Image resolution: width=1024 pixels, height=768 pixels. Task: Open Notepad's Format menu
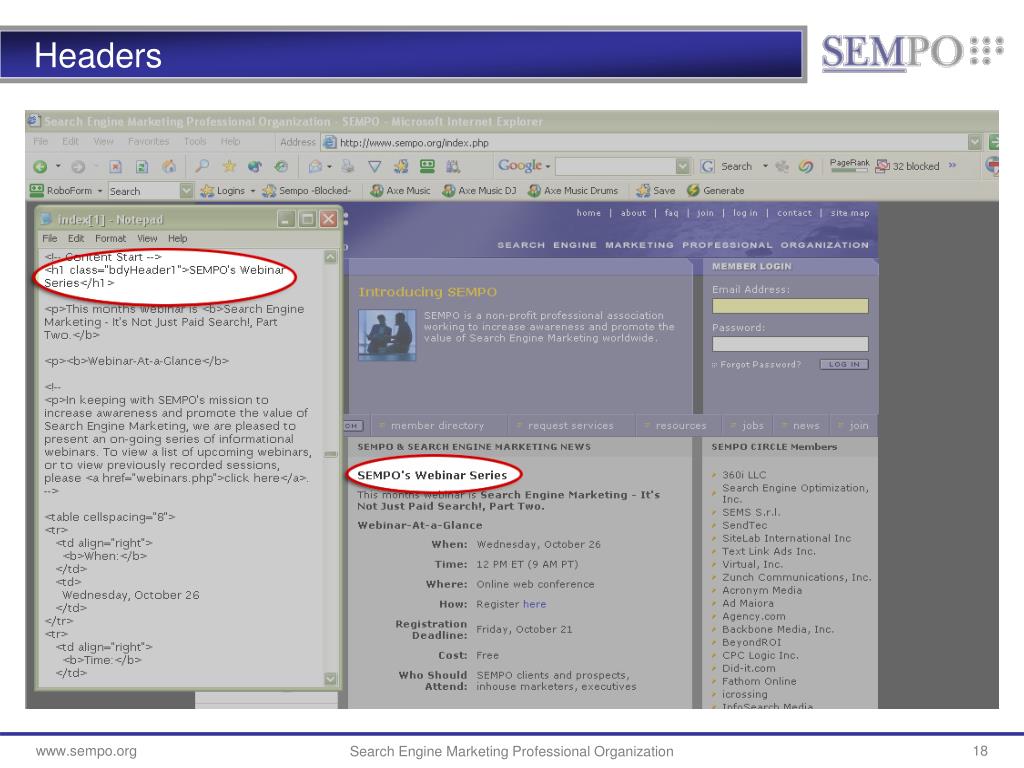[x=110, y=238]
